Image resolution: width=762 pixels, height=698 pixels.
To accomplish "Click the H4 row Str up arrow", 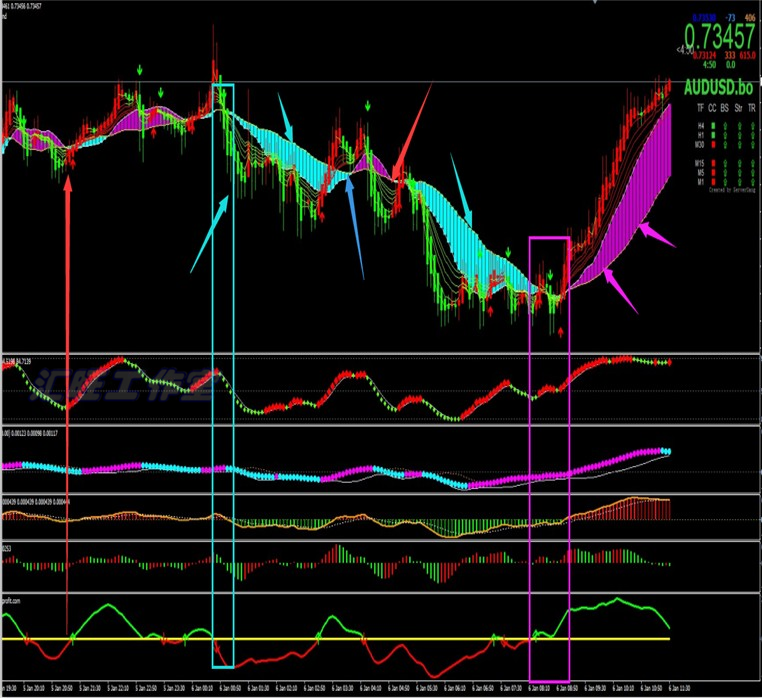I will [740, 126].
